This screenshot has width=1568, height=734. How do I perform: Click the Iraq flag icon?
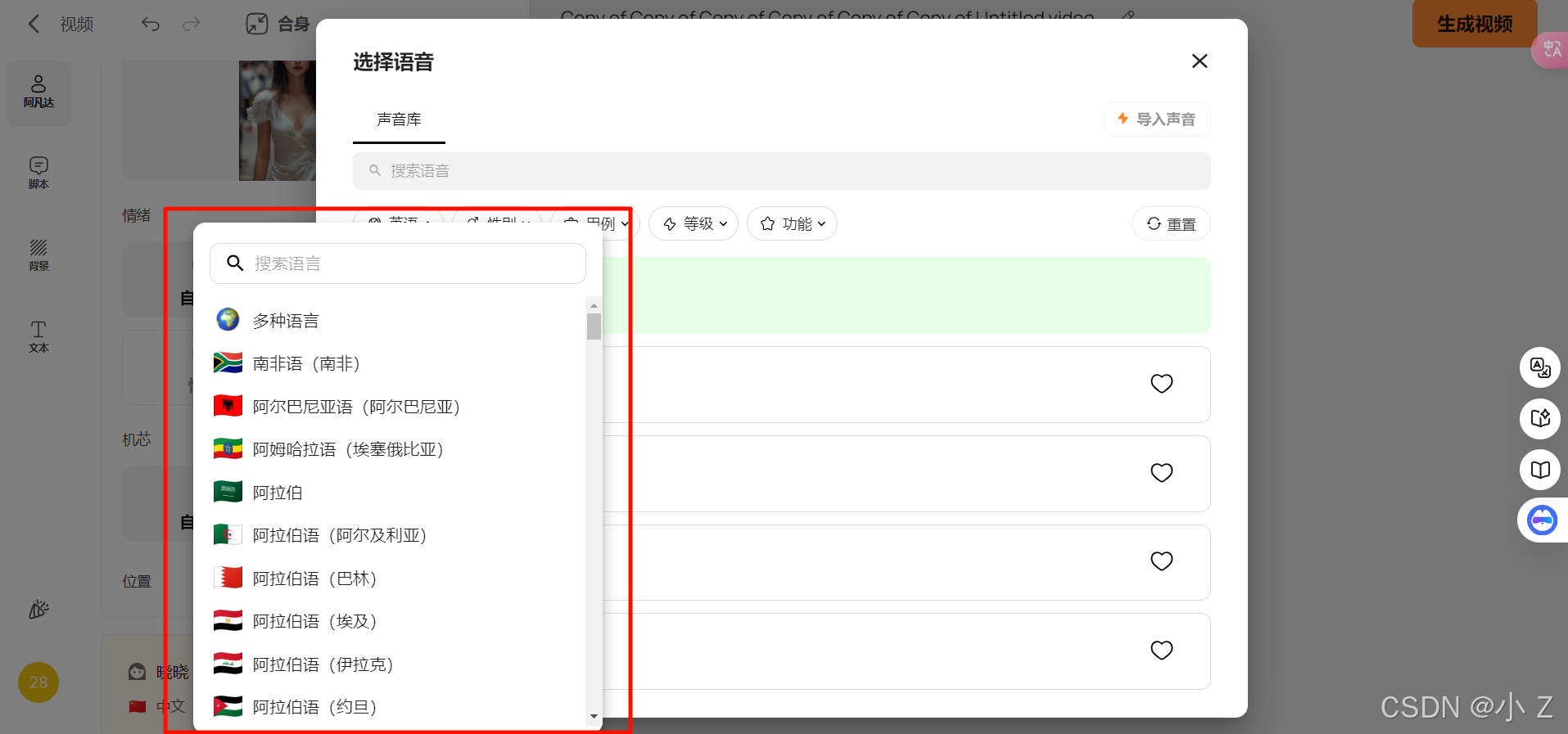tap(228, 663)
